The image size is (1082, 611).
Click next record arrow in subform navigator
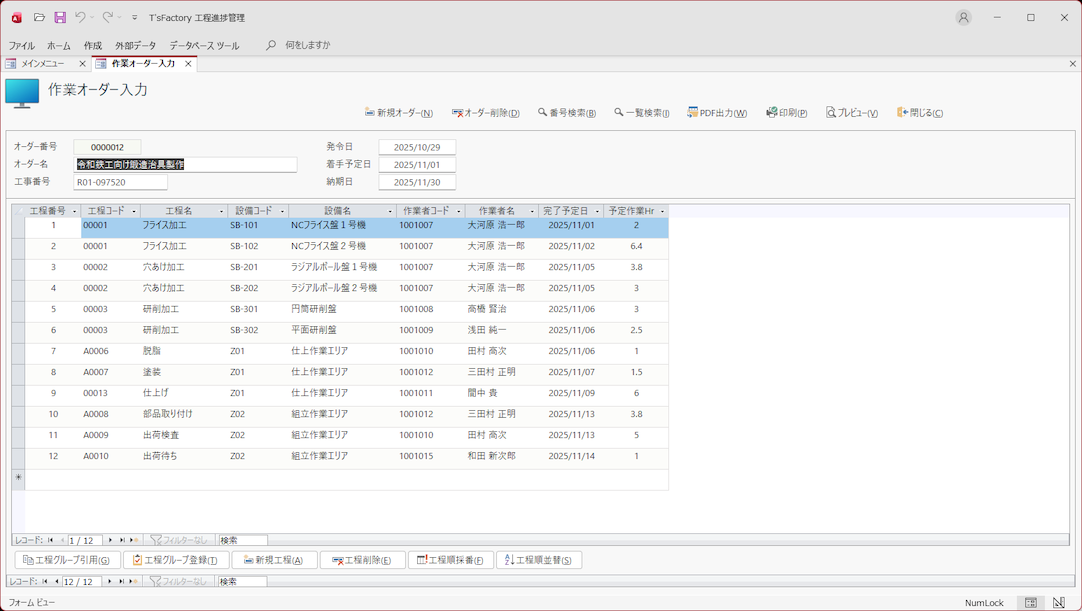(x=111, y=540)
